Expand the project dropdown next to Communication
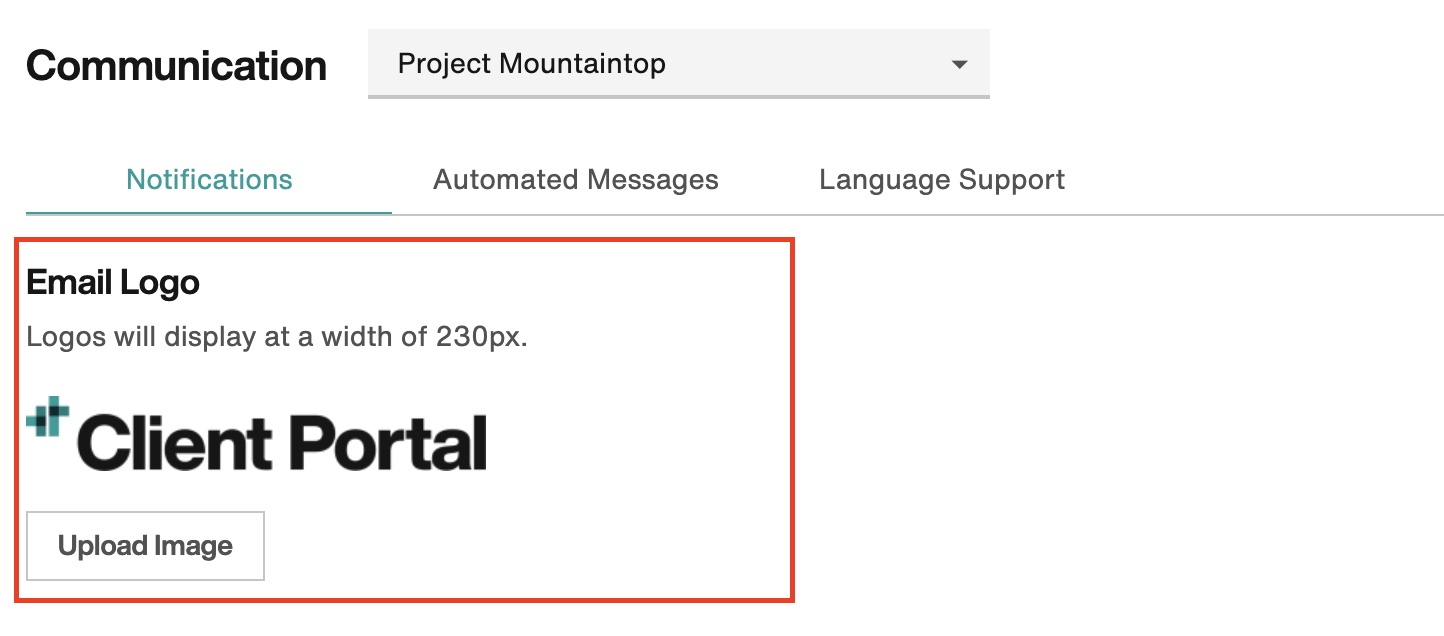The height and width of the screenshot is (636, 1444). [x=679, y=64]
